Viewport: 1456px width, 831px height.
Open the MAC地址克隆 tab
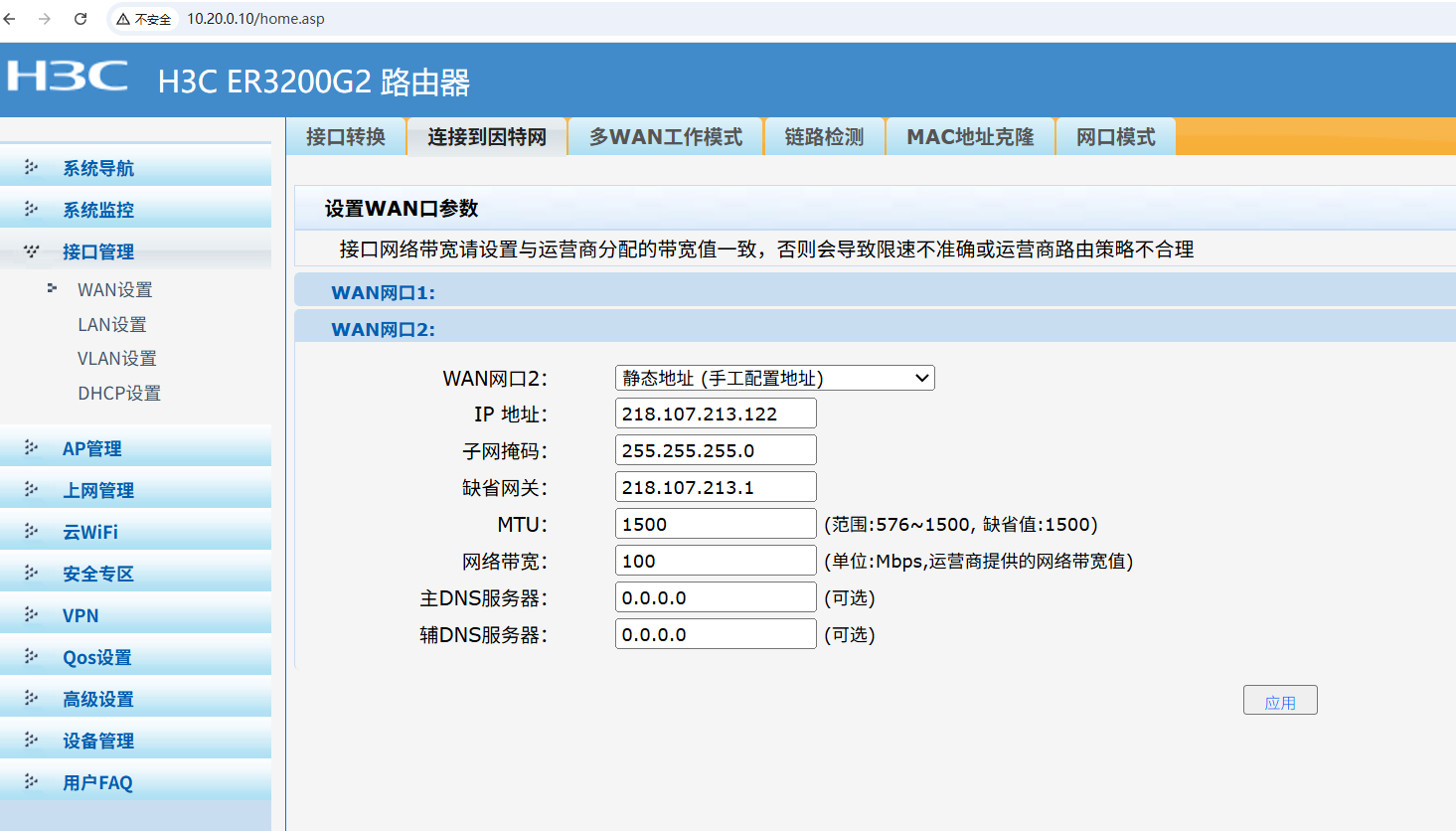point(970,137)
